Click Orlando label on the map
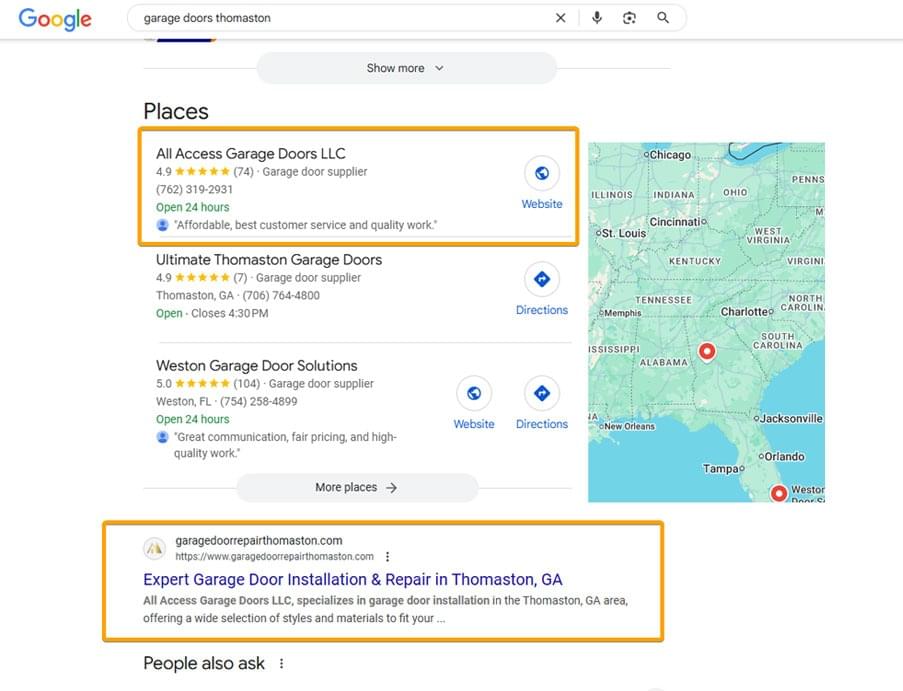The image size is (903, 691). [784, 457]
